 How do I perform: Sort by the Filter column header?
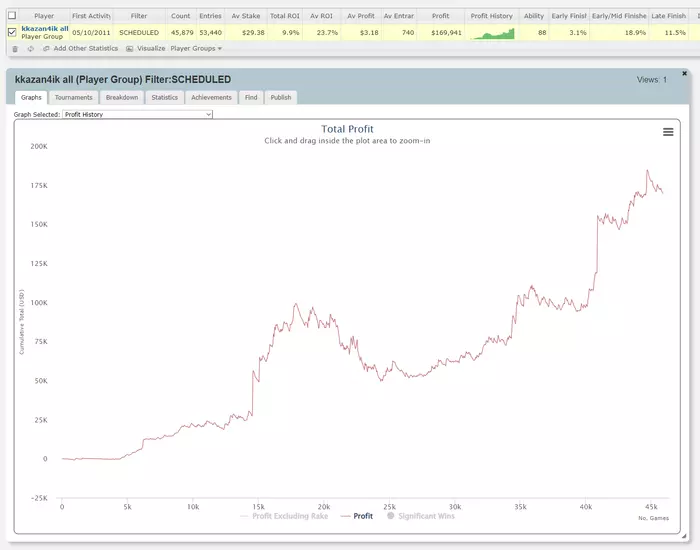click(x=139, y=16)
